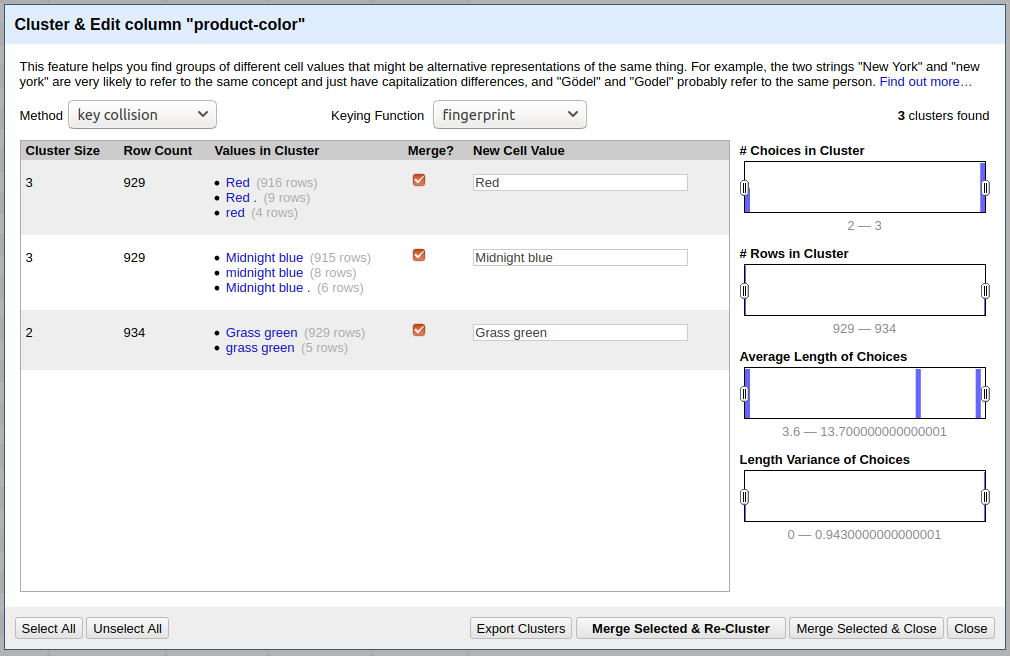
Task: Edit the New Cell Value field showing "Red"
Action: [580, 182]
